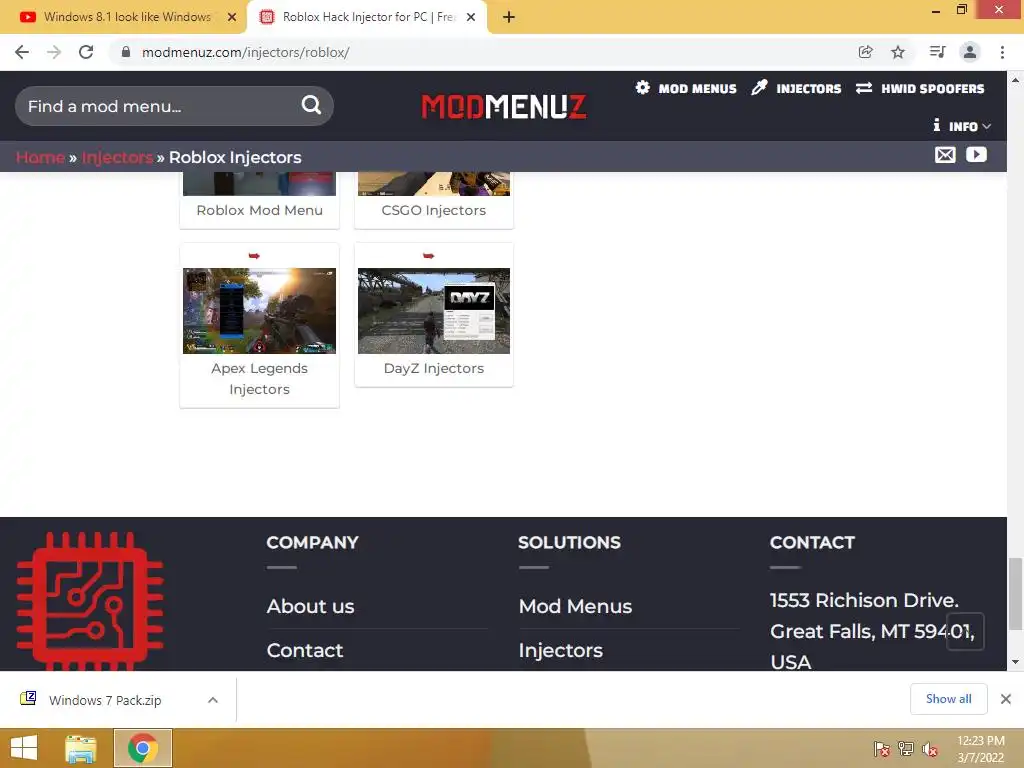1024x768 pixels.
Task: Click the share page icon in address bar
Action: (x=866, y=52)
